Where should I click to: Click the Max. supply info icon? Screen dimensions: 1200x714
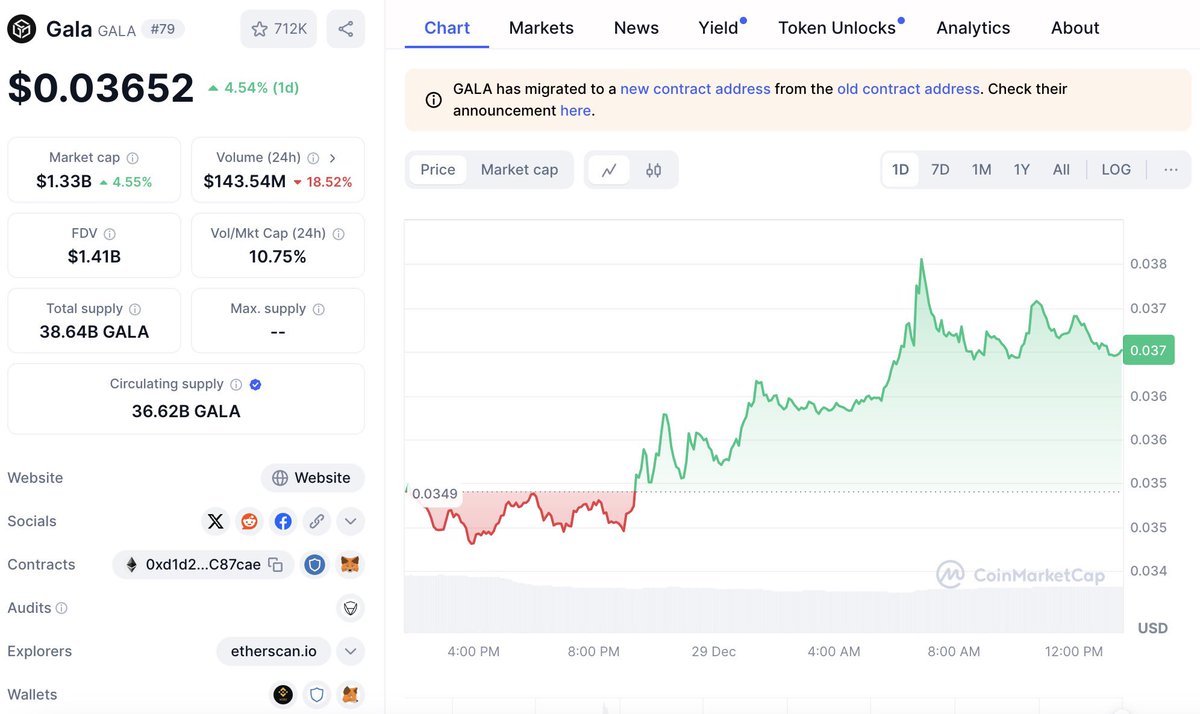coord(319,309)
